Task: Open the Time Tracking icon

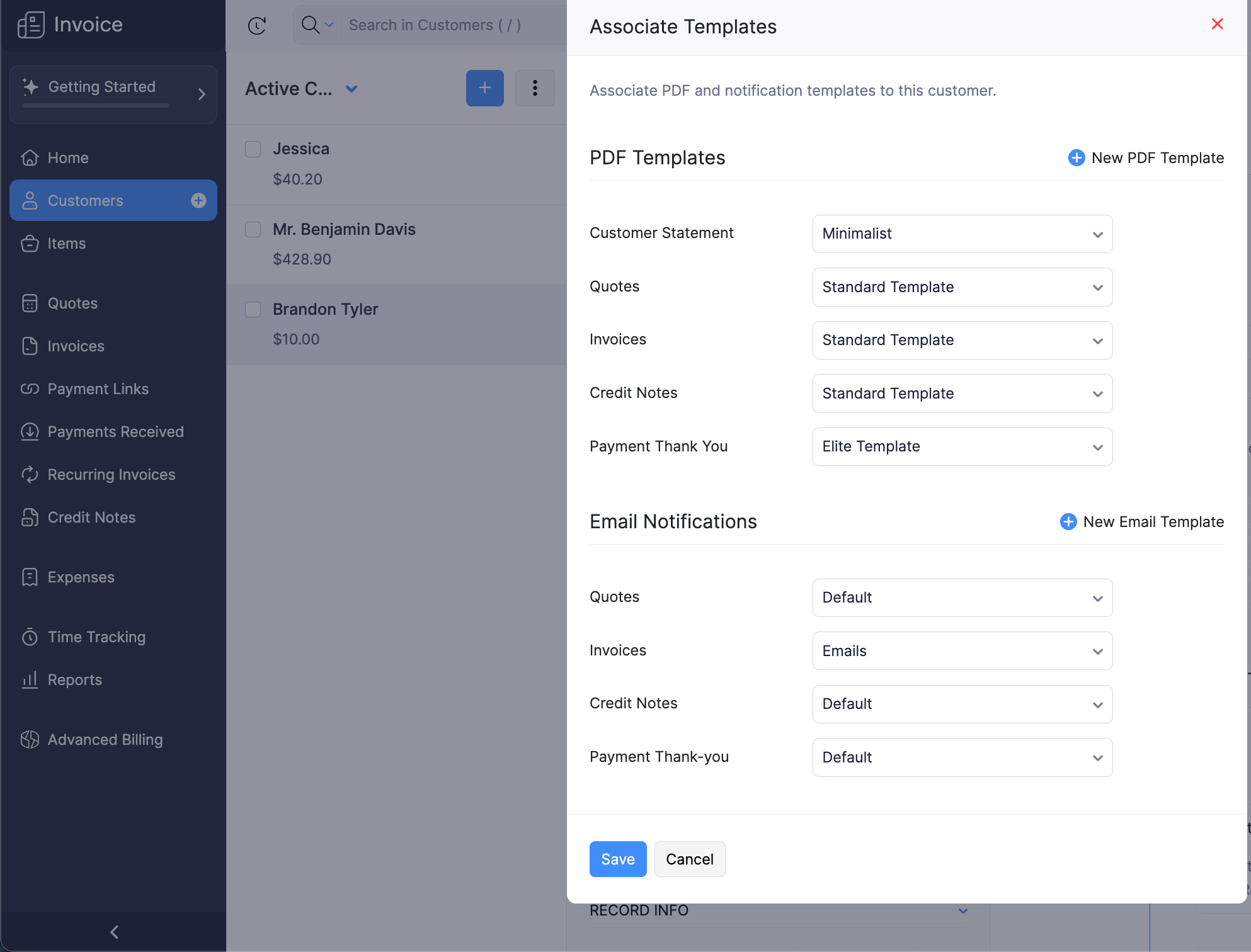Action: (30, 637)
